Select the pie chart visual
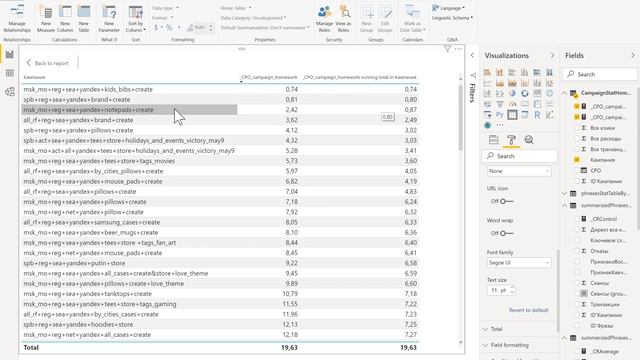The height and width of the screenshot is (360, 640). tap(512, 93)
